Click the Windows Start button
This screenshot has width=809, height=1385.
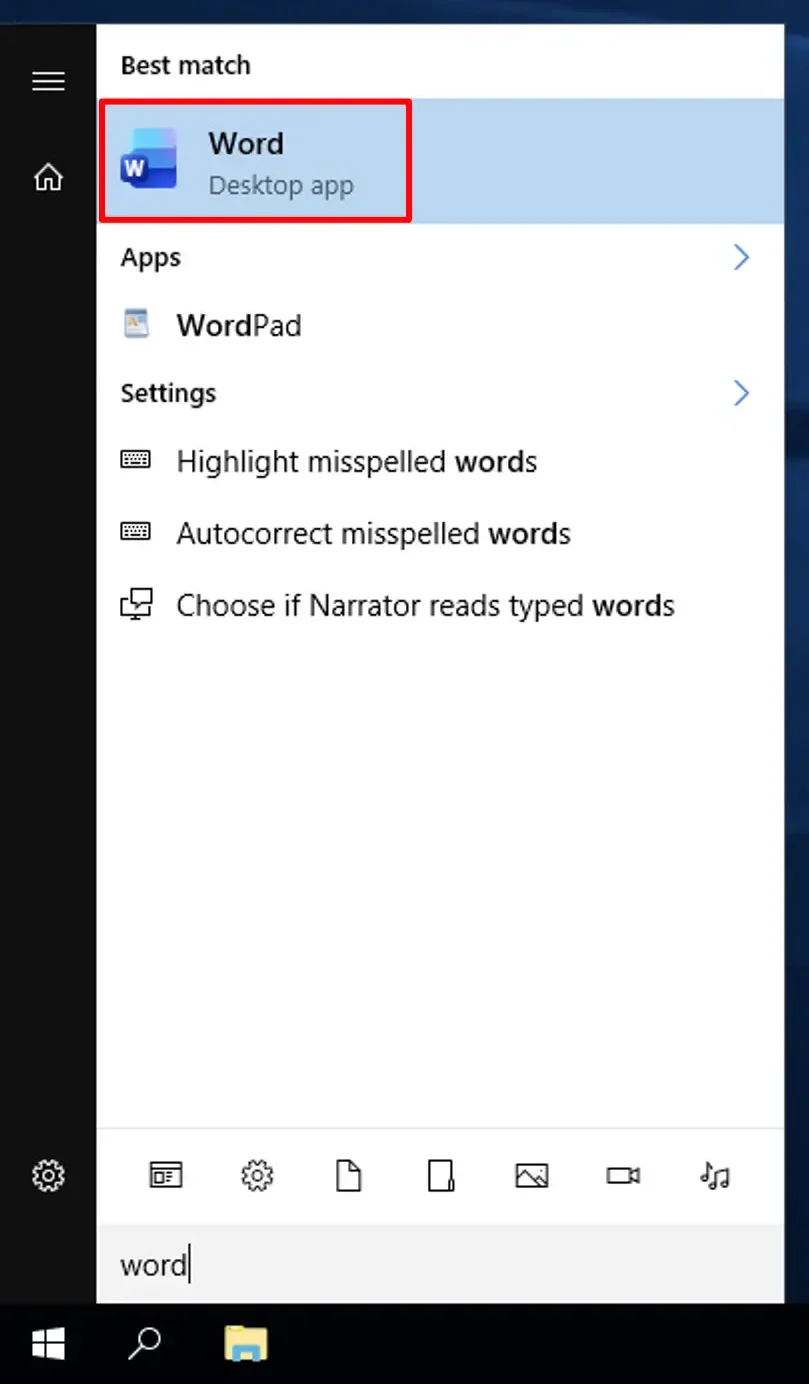tap(48, 1344)
